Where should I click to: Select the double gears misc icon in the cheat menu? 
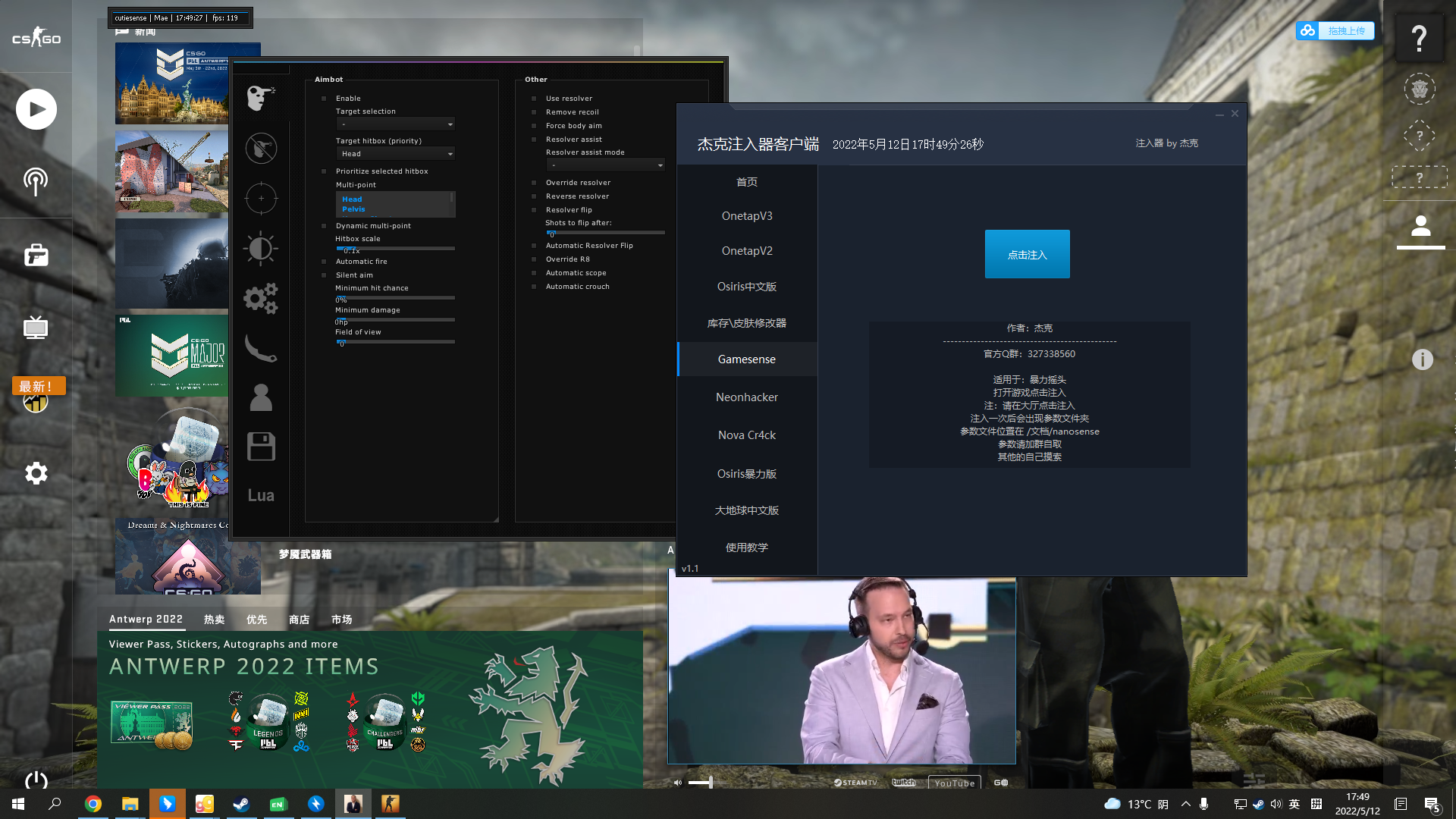261,298
